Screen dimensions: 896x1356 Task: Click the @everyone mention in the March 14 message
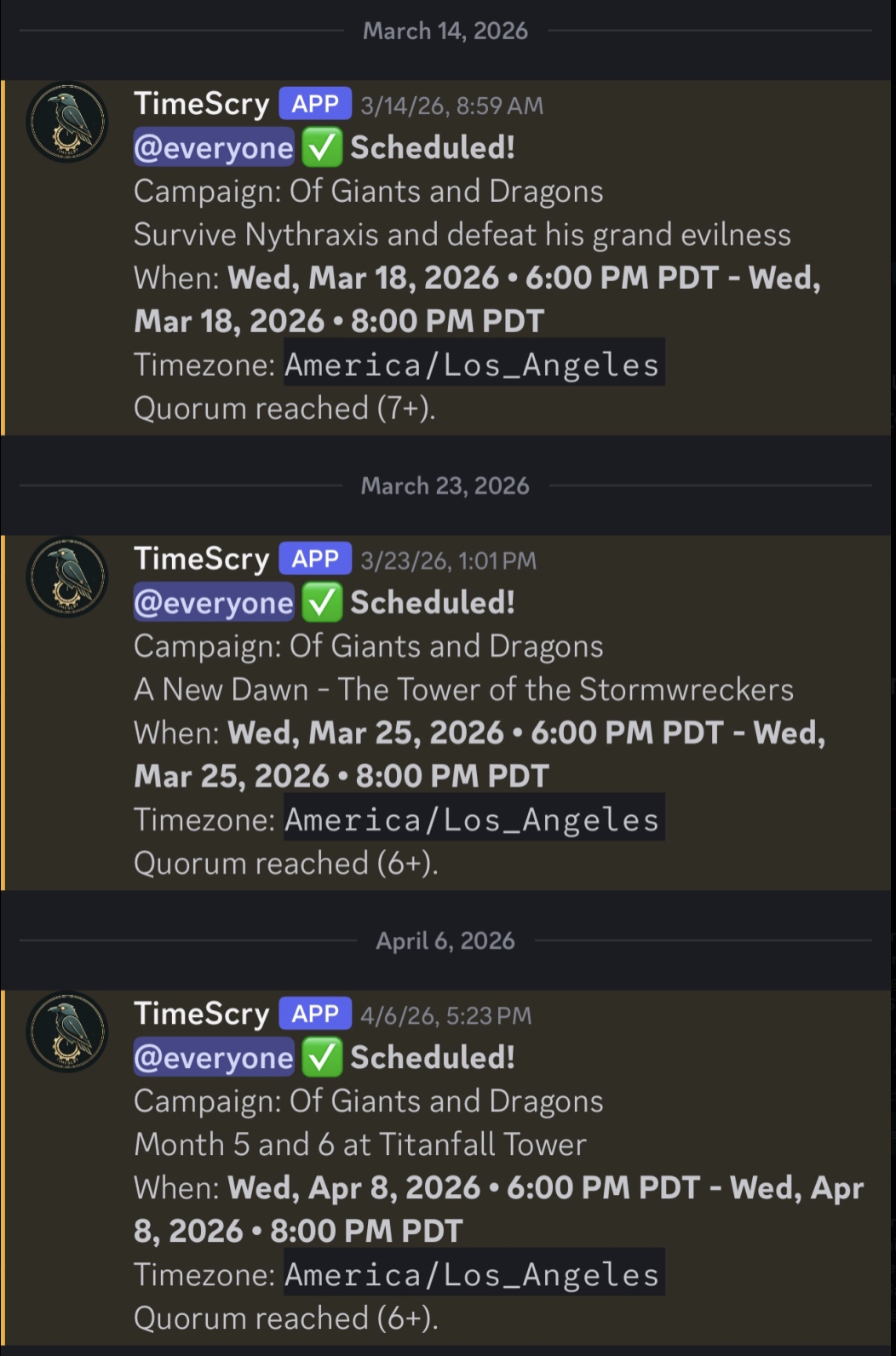tap(213, 147)
